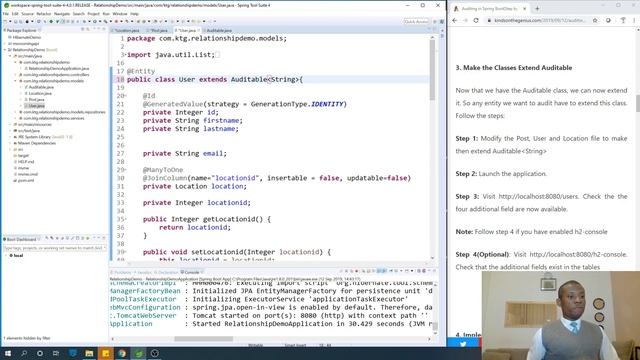Image resolution: width=640 pixels, height=360 pixels.
Task: Click the browser address bar
Action: point(540,20)
